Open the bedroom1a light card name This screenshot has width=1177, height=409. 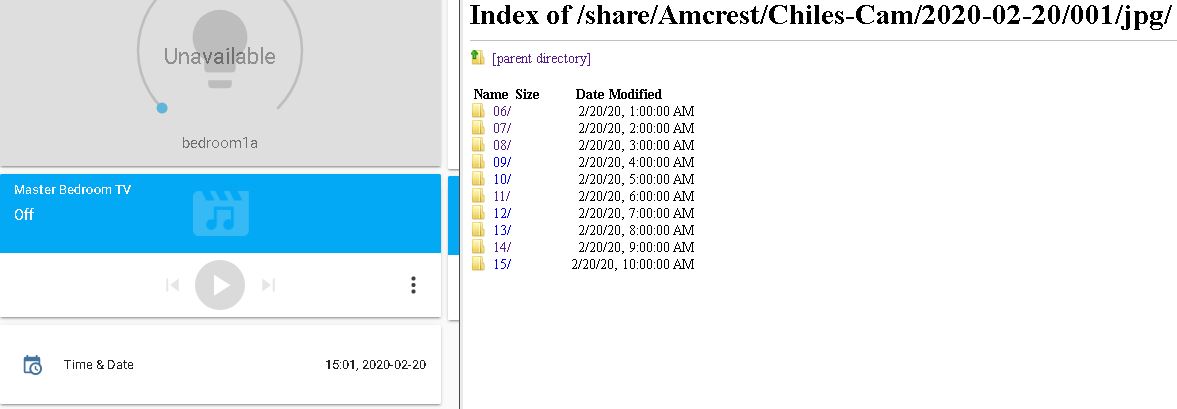pos(220,143)
